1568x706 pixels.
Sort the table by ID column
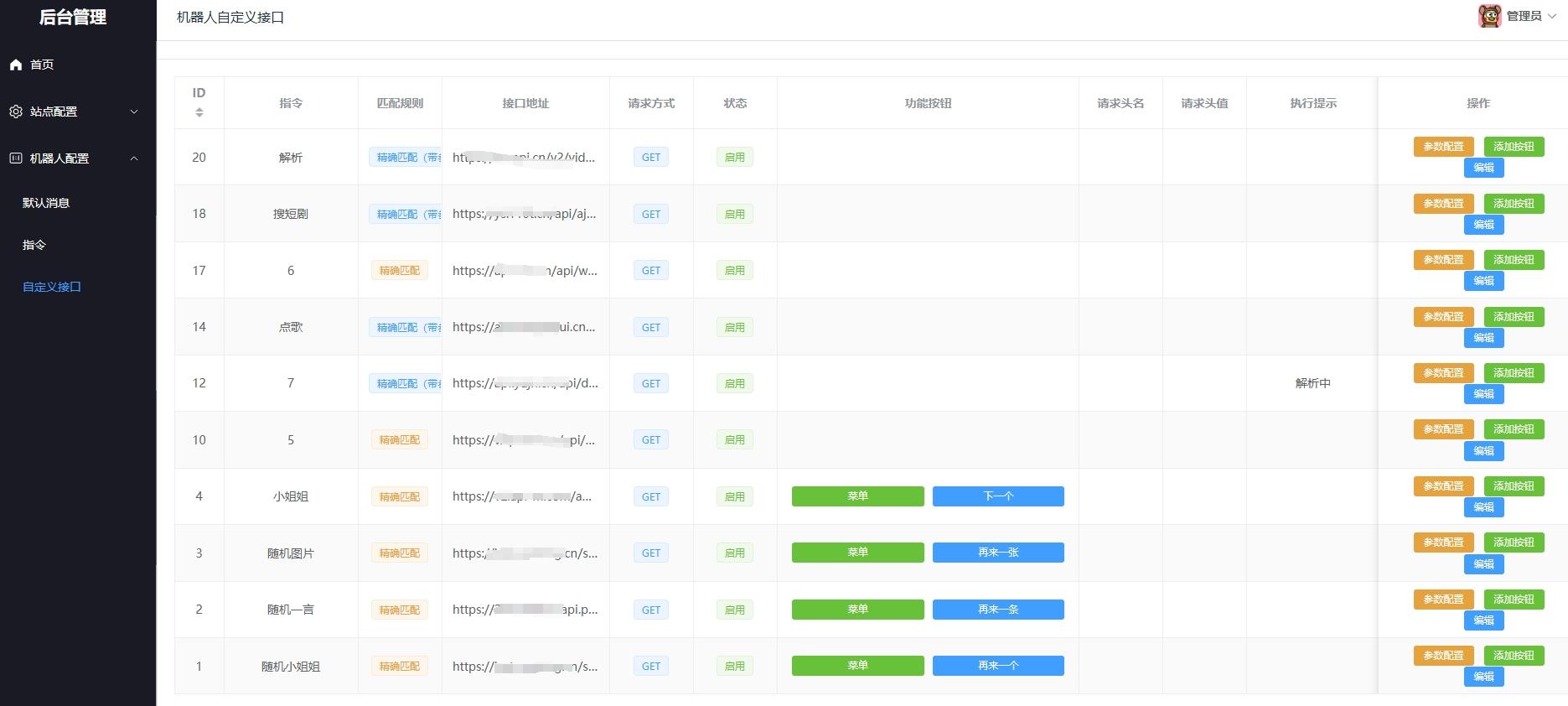pos(199,112)
